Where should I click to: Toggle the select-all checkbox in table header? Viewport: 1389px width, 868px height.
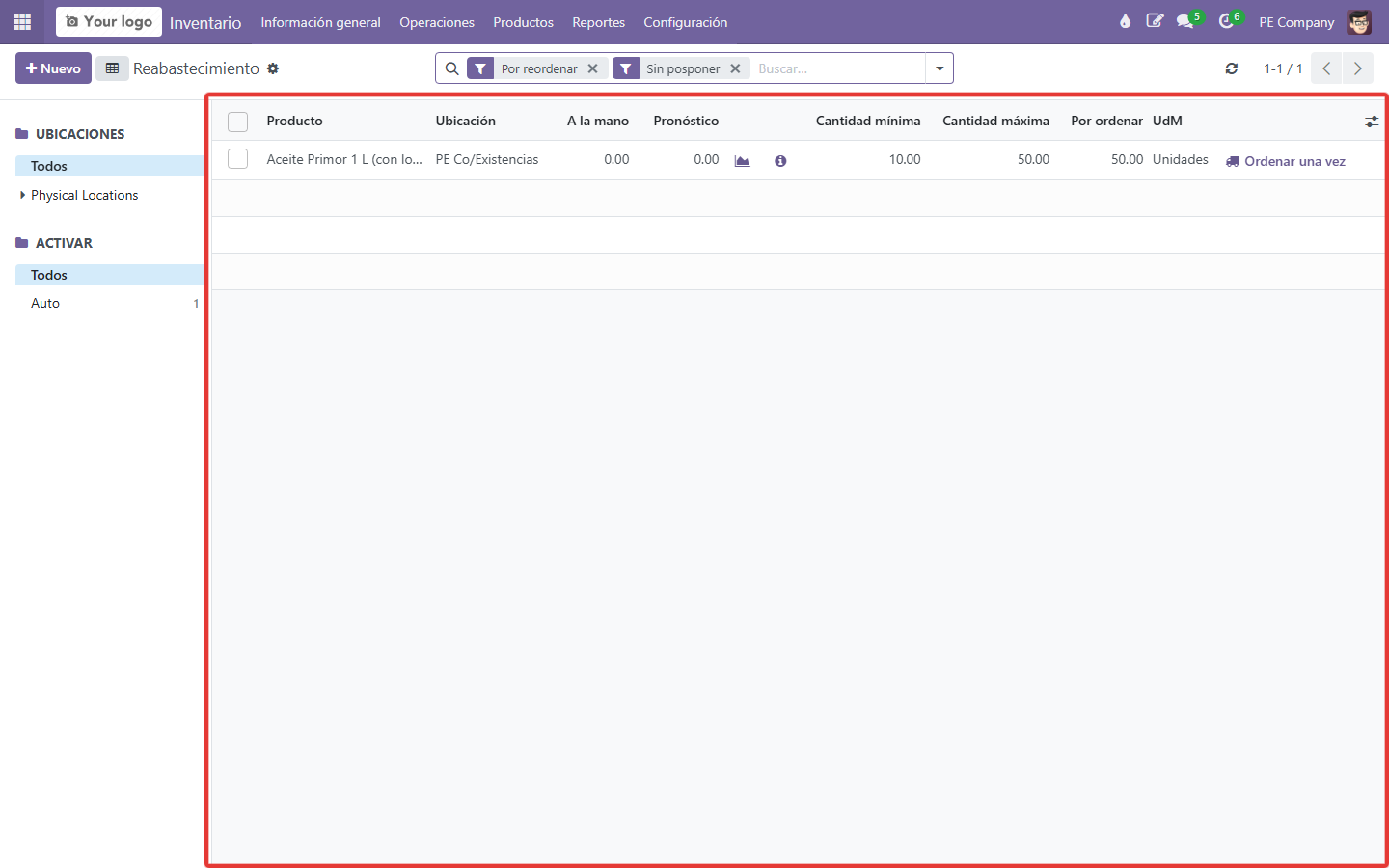point(238,122)
